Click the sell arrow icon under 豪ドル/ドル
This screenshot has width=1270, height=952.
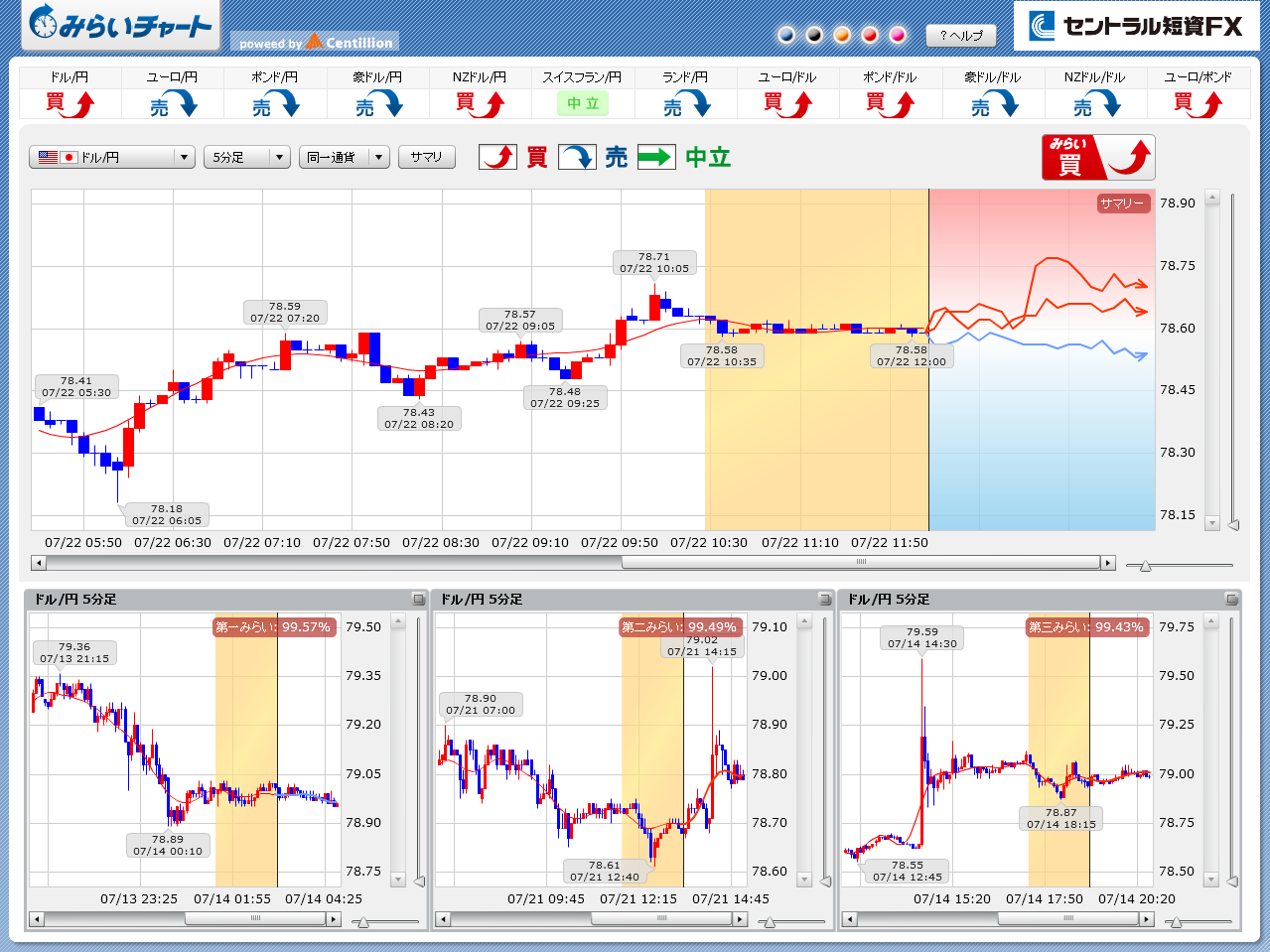click(x=994, y=104)
